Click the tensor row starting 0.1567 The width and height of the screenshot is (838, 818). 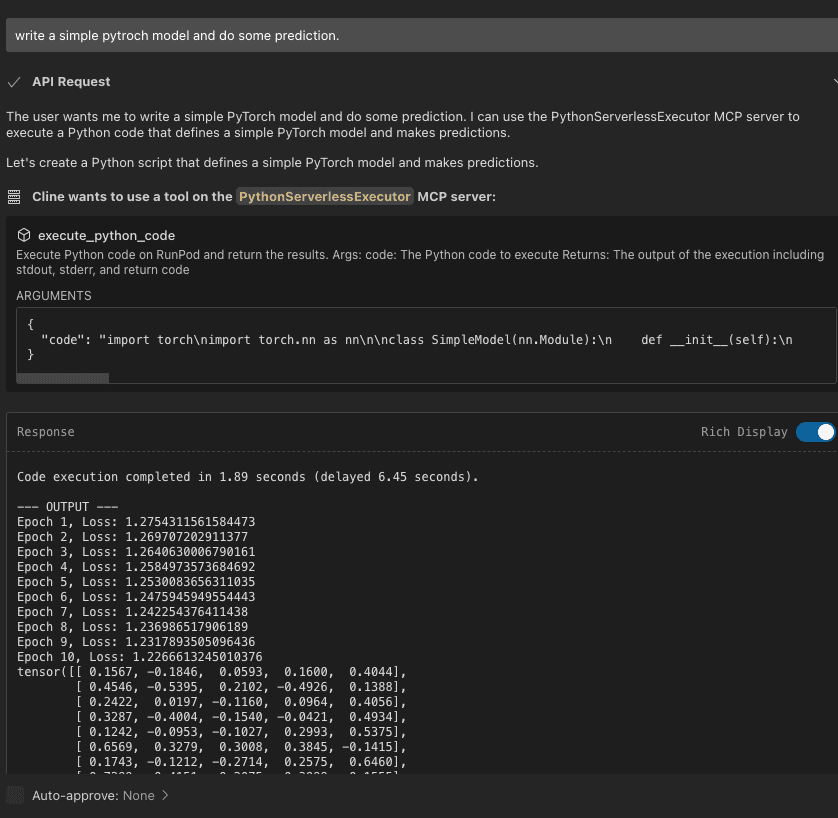(x=212, y=672)
